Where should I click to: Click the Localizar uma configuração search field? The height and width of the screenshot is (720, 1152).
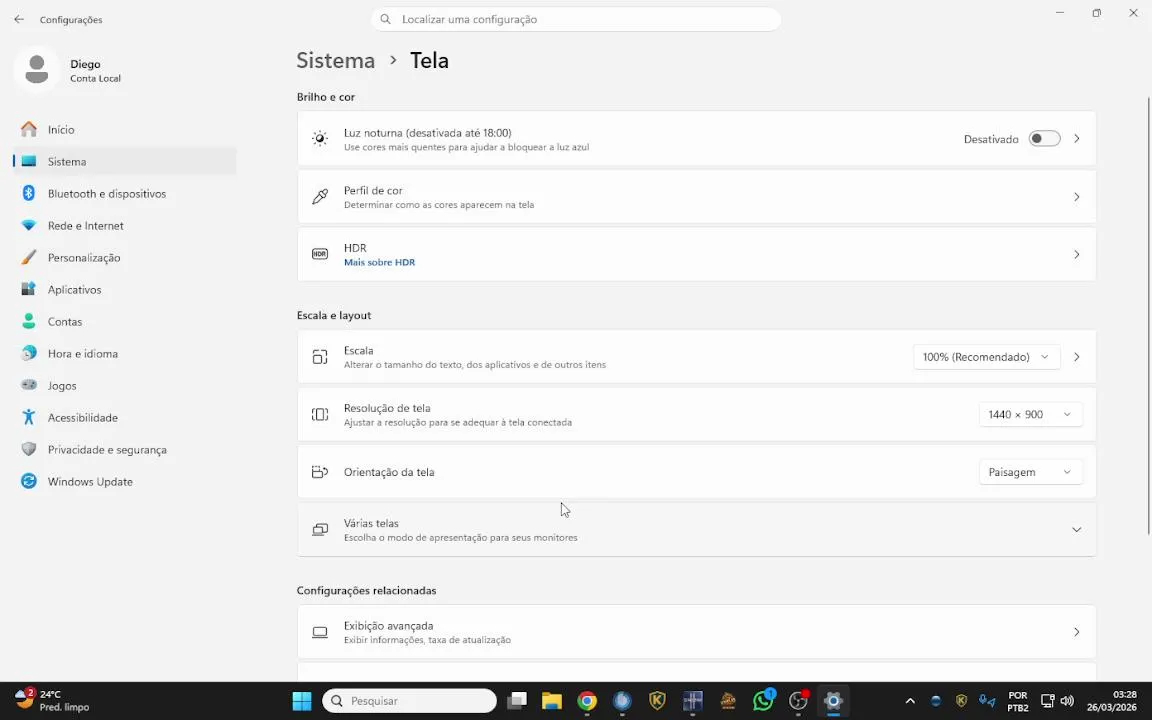[576, 19]
